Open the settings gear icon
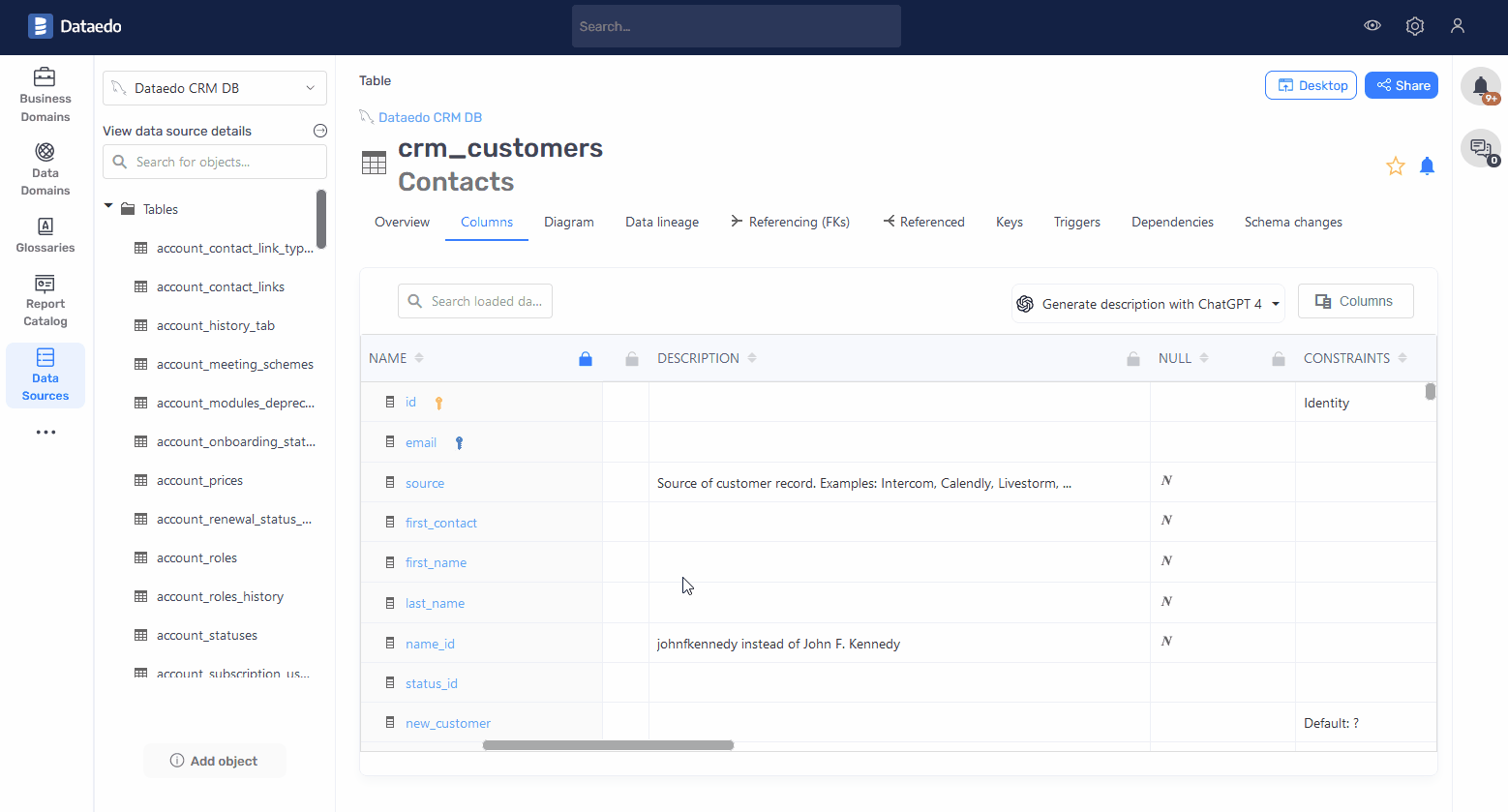Image resolution: width=1508 pixels, height=812 pixels. [x=1415, y=26]
